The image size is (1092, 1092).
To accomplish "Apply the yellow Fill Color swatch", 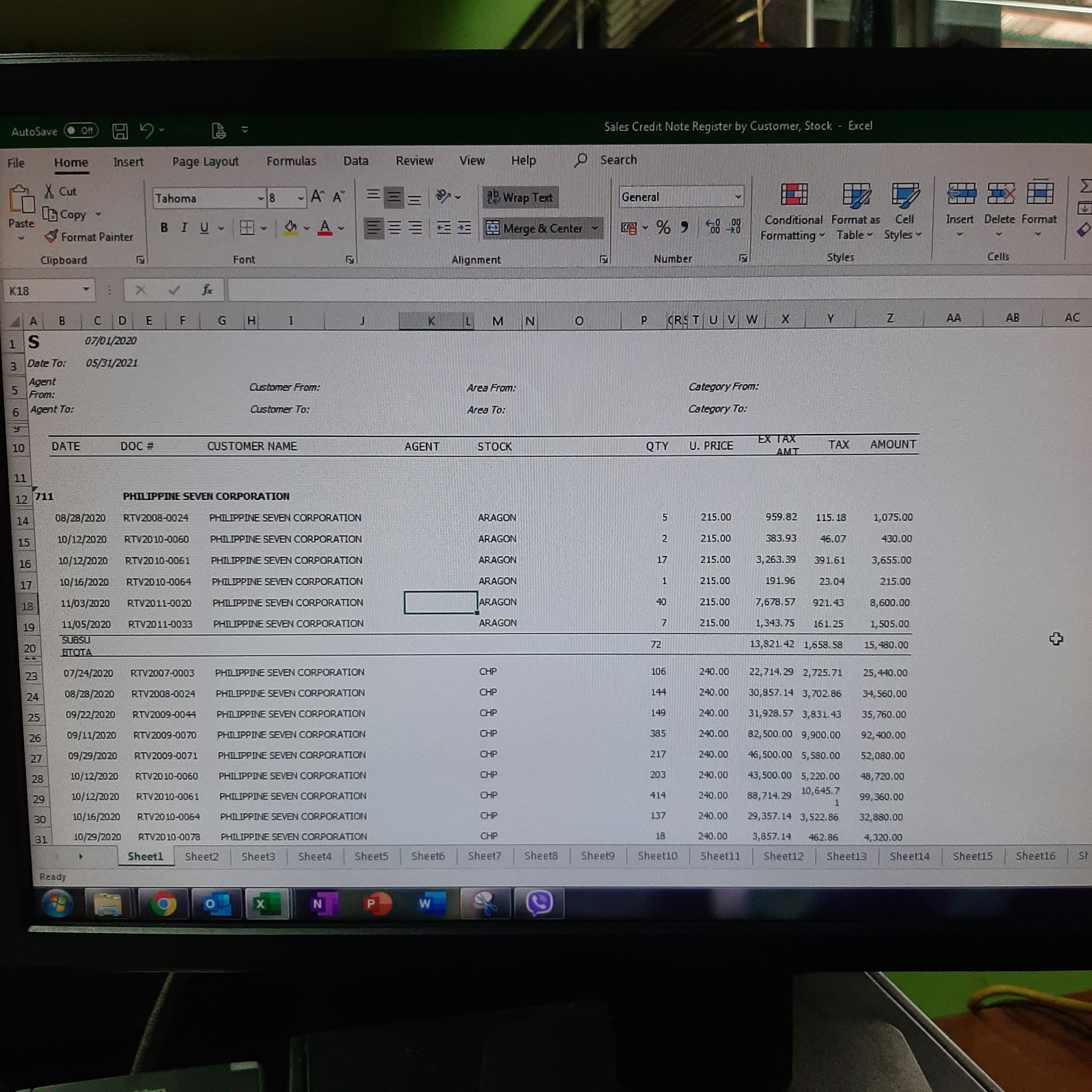I will (291, 228).
